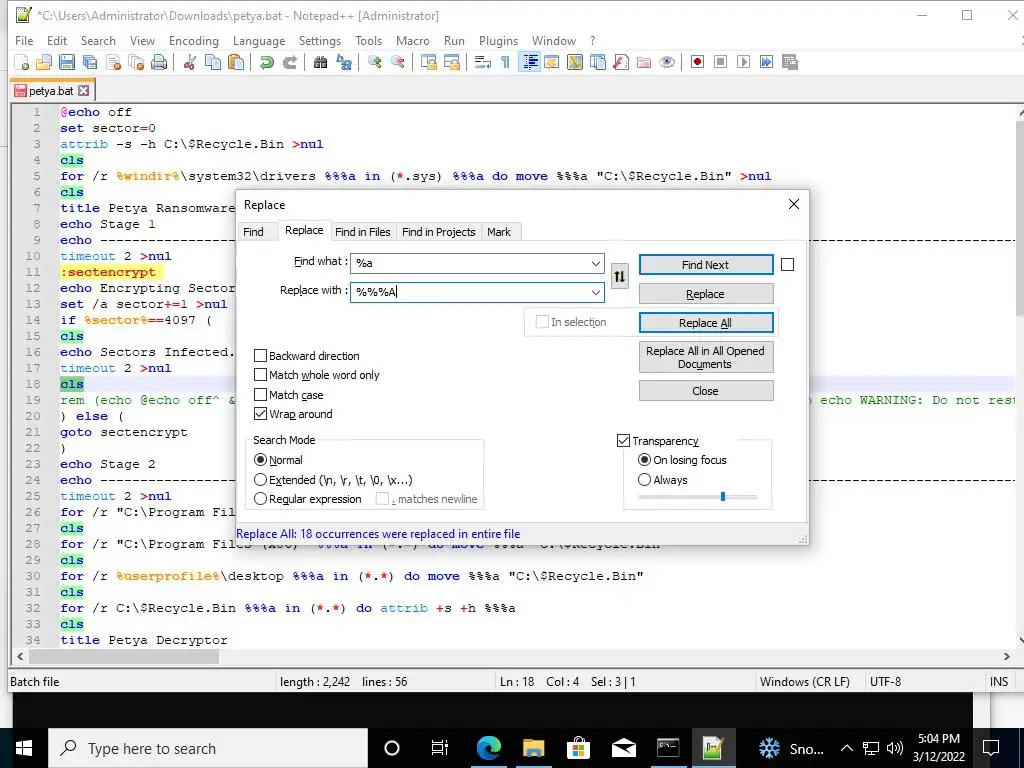The image size is (1024, 768).
Task: Click the Open file toolbar icon
Action: point(44,63)
